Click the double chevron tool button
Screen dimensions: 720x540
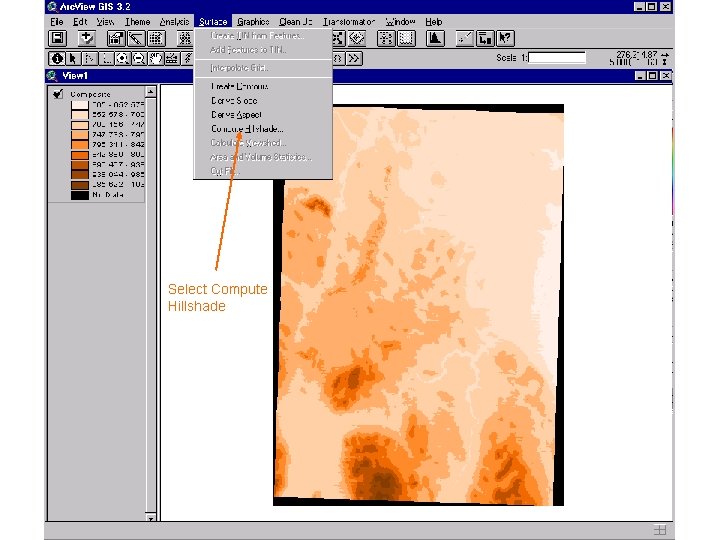pos(354,58)
